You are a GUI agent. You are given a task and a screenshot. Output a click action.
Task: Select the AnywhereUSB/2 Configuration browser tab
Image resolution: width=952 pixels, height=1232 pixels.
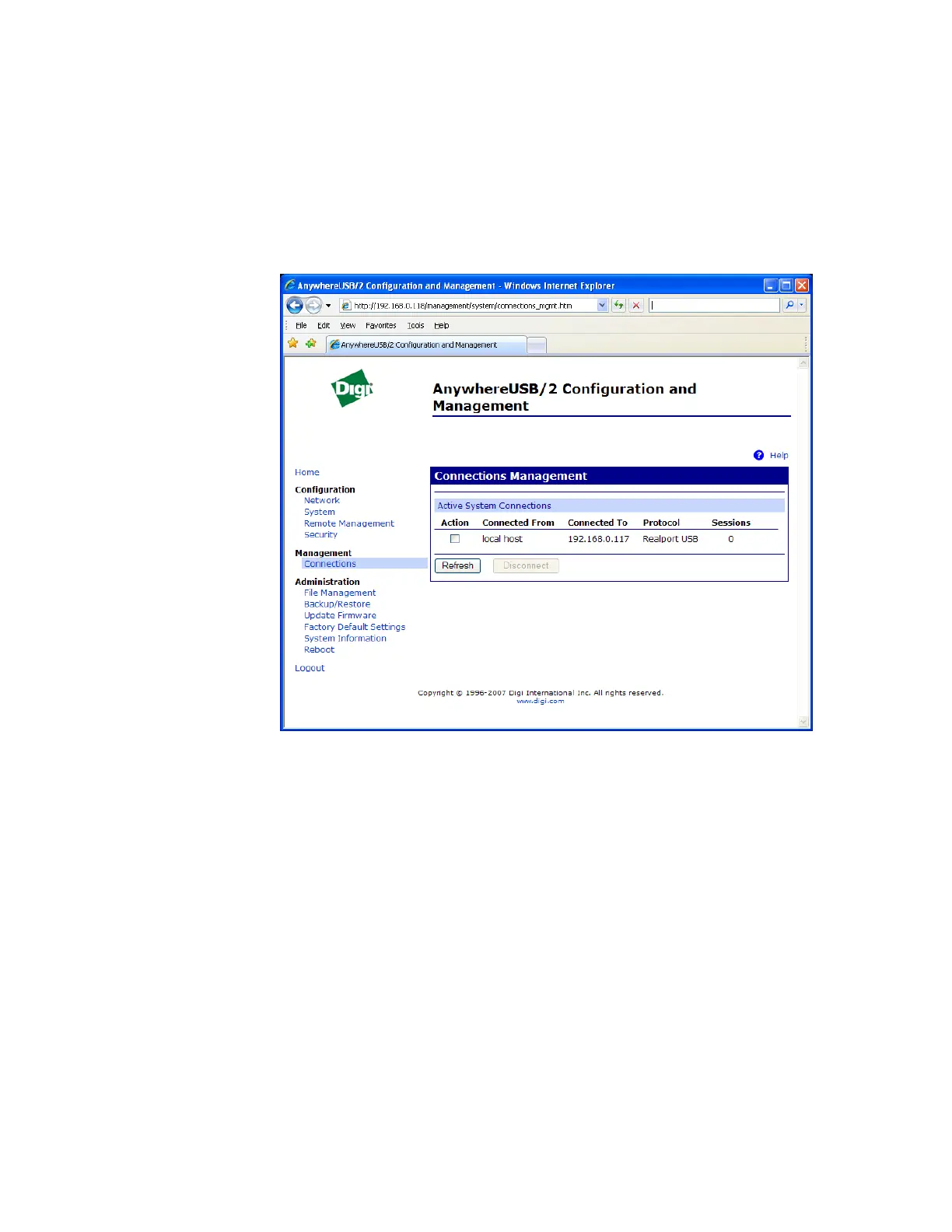click(426, 345)
